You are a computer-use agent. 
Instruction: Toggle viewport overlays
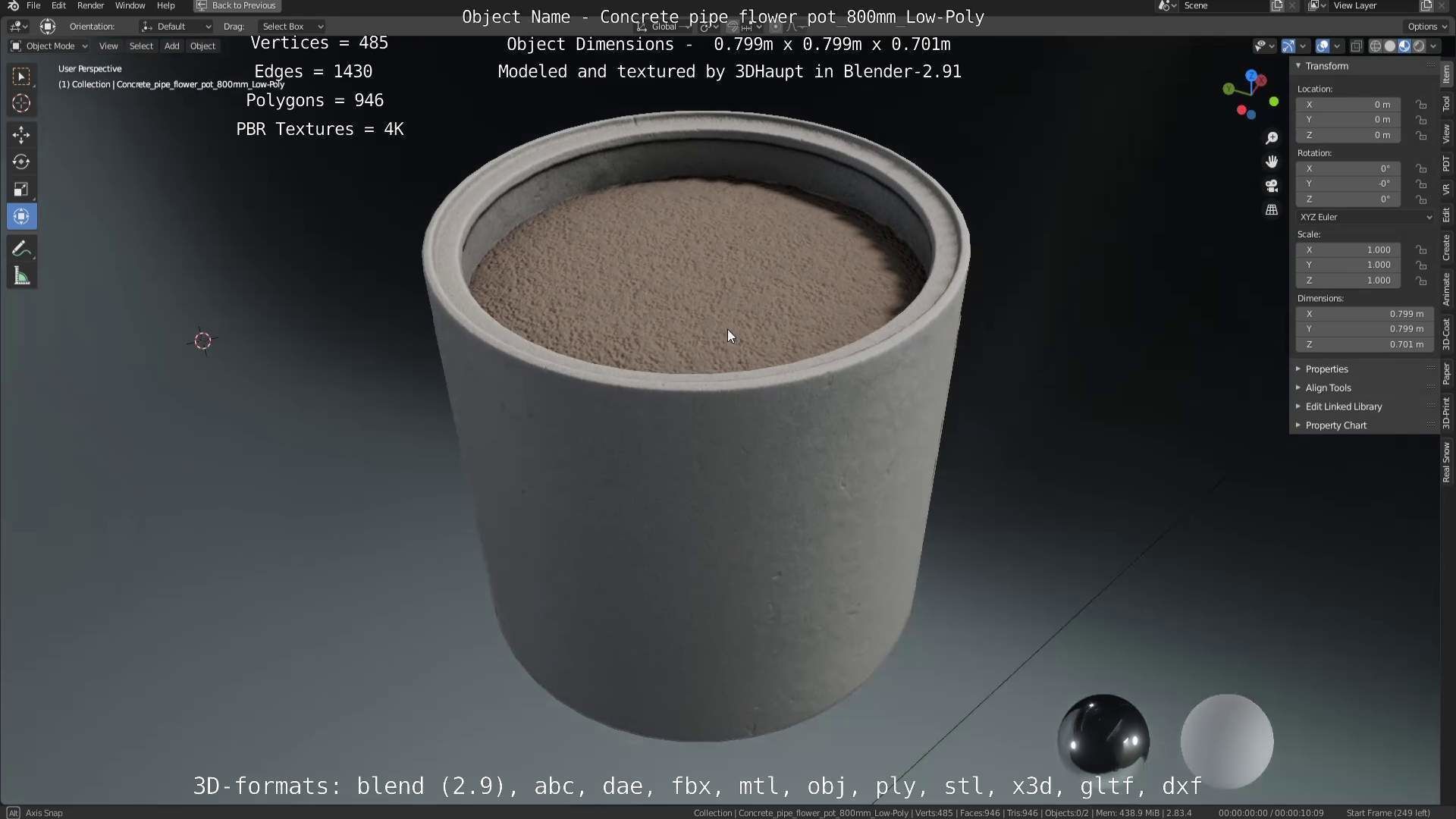1323,46
